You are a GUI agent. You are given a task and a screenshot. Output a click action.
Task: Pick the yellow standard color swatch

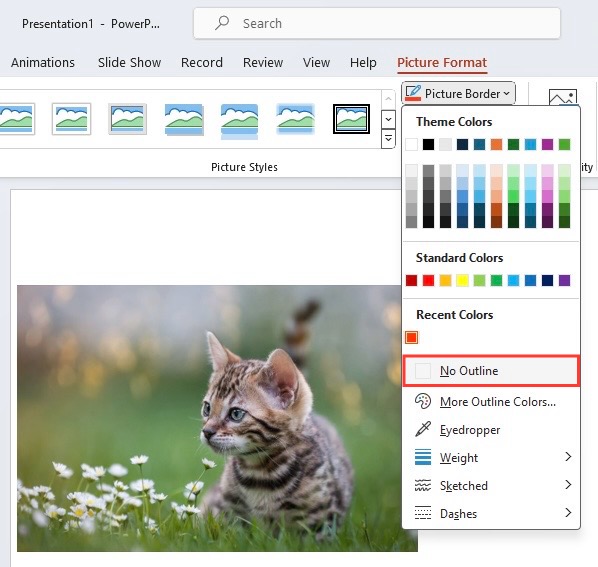462,281
